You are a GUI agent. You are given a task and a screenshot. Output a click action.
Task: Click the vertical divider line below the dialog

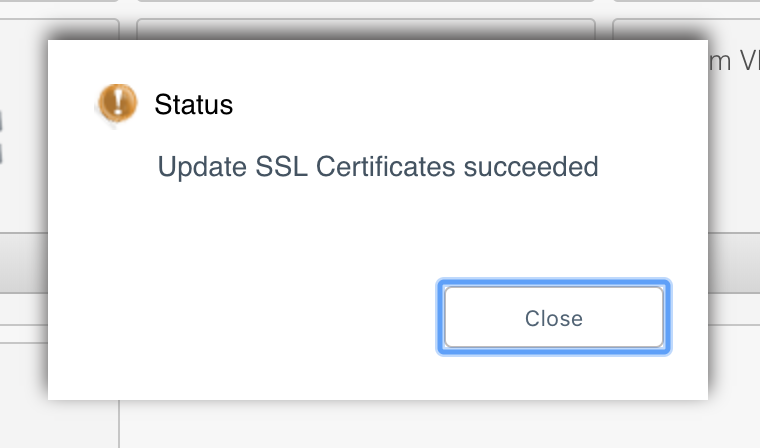(119, 424)
